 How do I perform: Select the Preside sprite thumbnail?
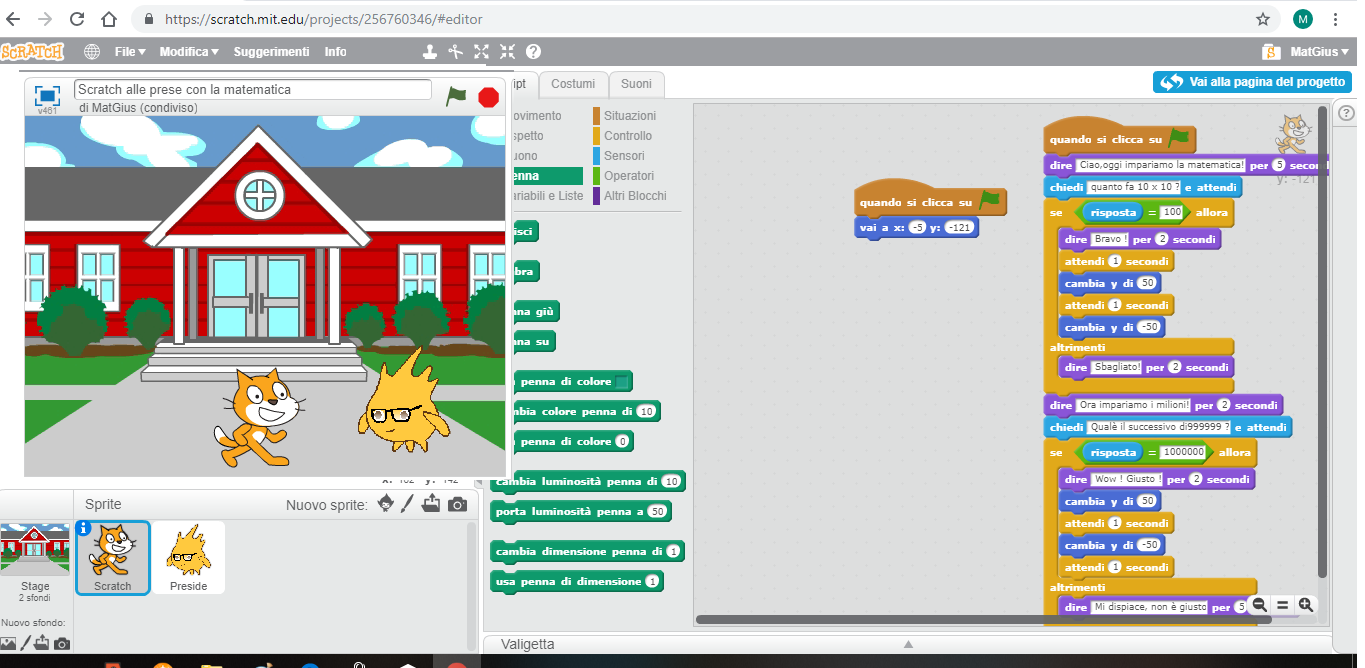pos(188,557)
